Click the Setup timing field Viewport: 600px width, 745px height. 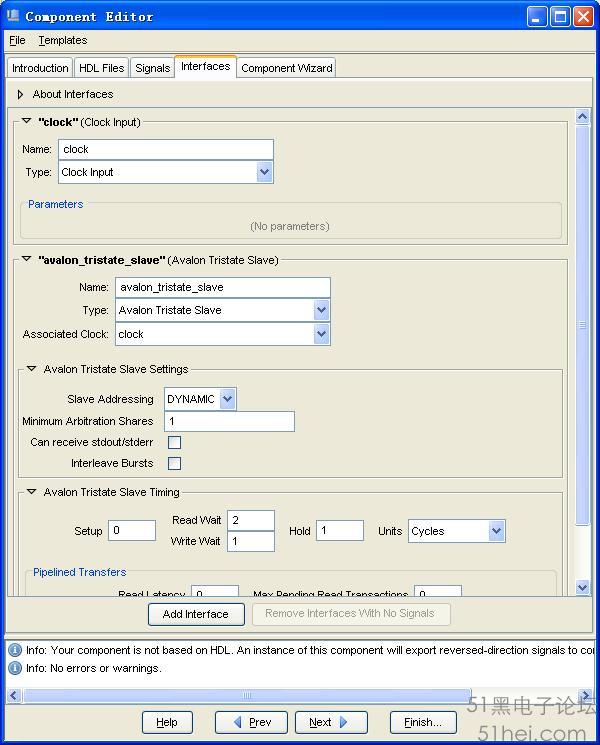click(x=132, y=530)
